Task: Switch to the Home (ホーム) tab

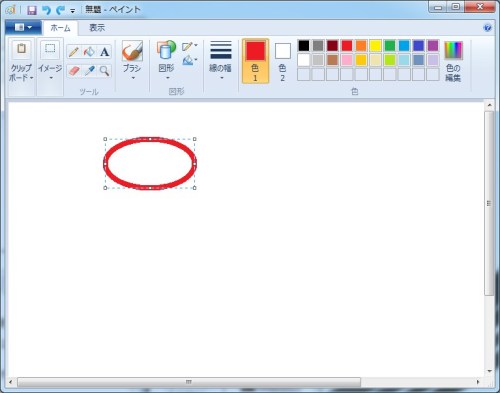Action: point(60,28)
